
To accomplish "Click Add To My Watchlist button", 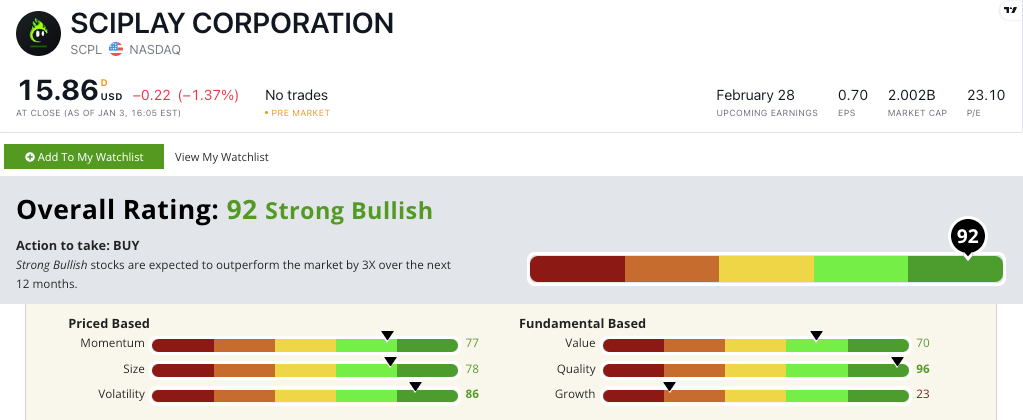I will (x=84, y=157).
